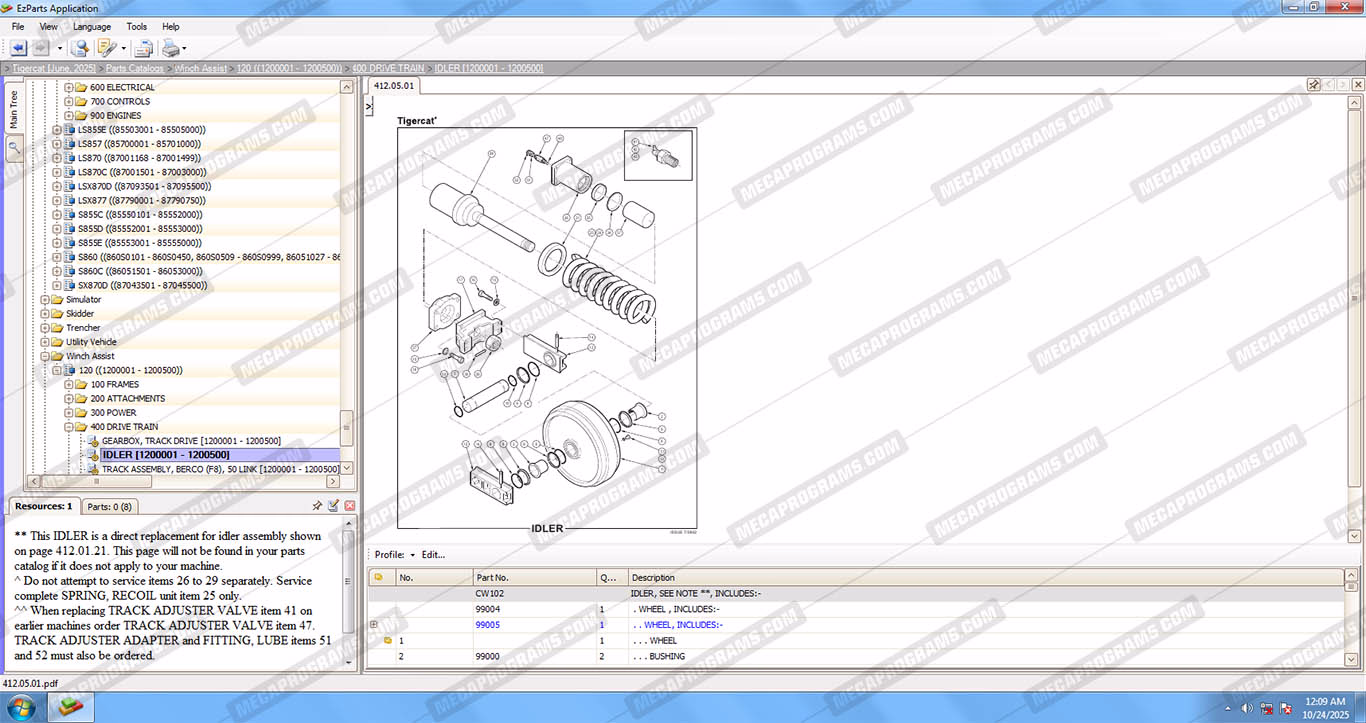The image size is (1366, 723).
Task: Expand the 100 FRAMES folder
Action: coord(69,384)
